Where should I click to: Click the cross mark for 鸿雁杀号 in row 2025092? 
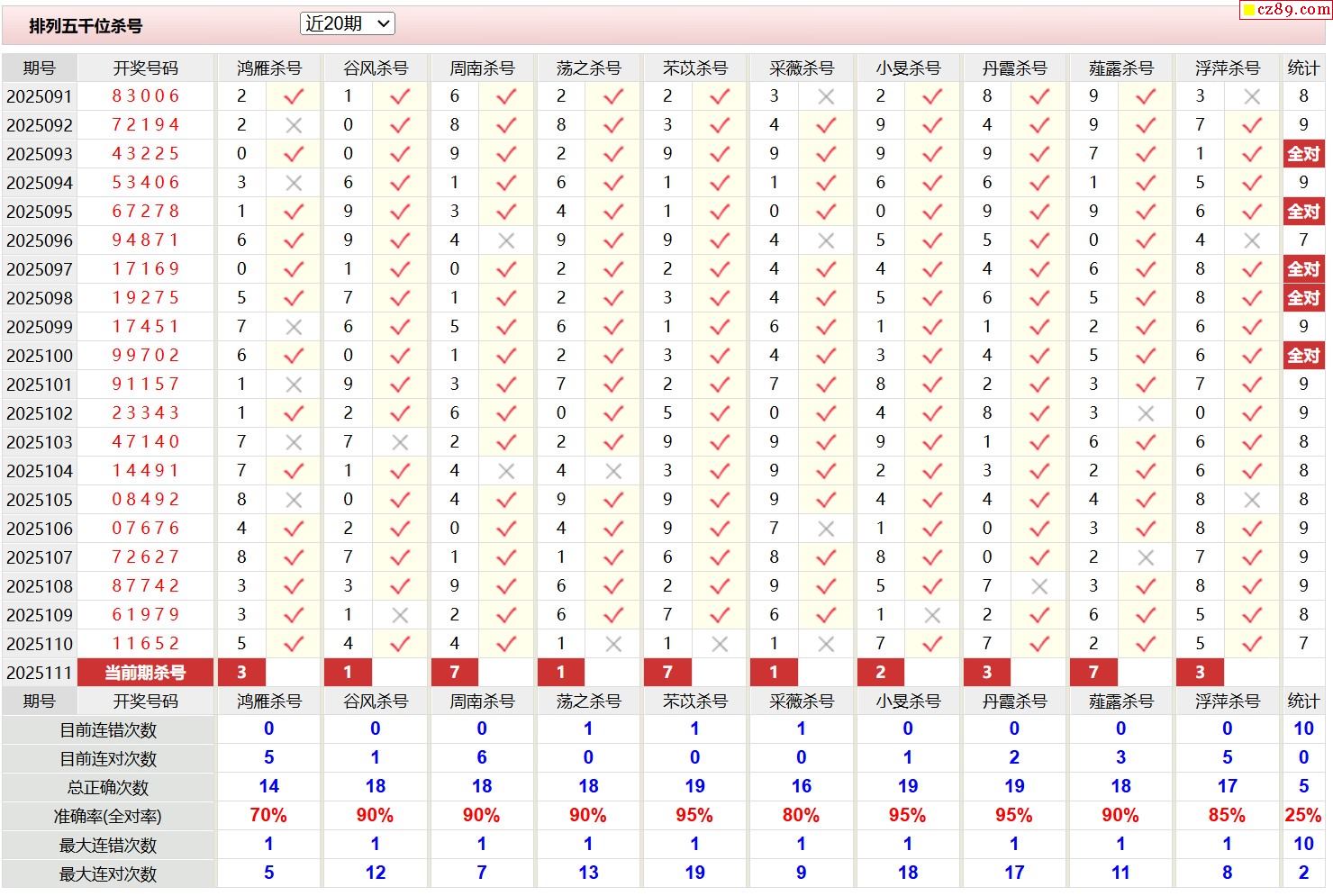pos(294,125)
